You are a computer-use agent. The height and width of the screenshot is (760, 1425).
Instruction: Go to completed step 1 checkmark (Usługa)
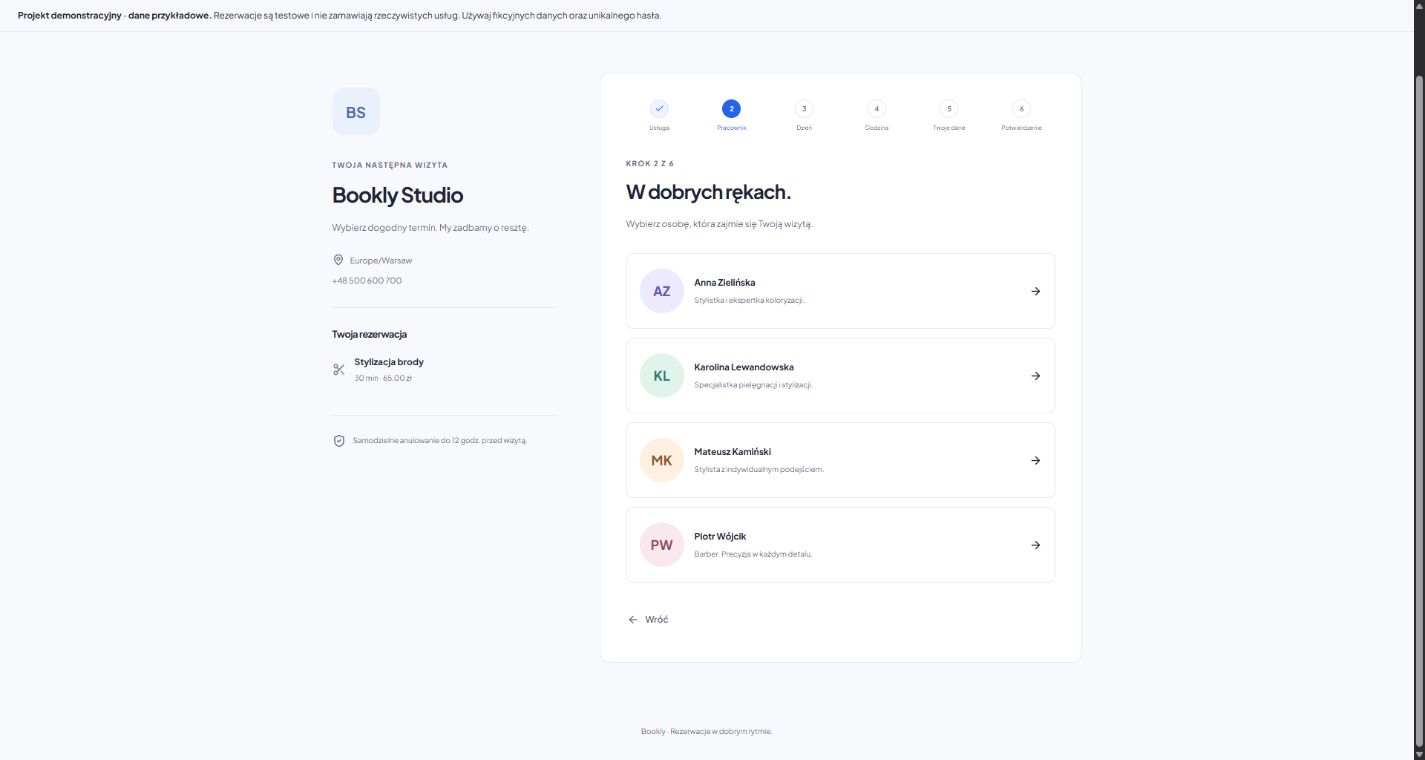coord(659,108)
